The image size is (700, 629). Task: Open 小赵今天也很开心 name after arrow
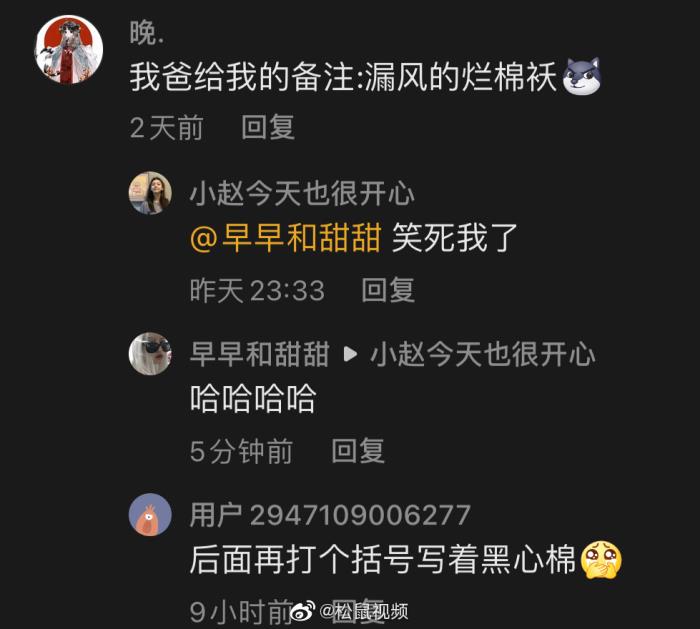[483, 354]
